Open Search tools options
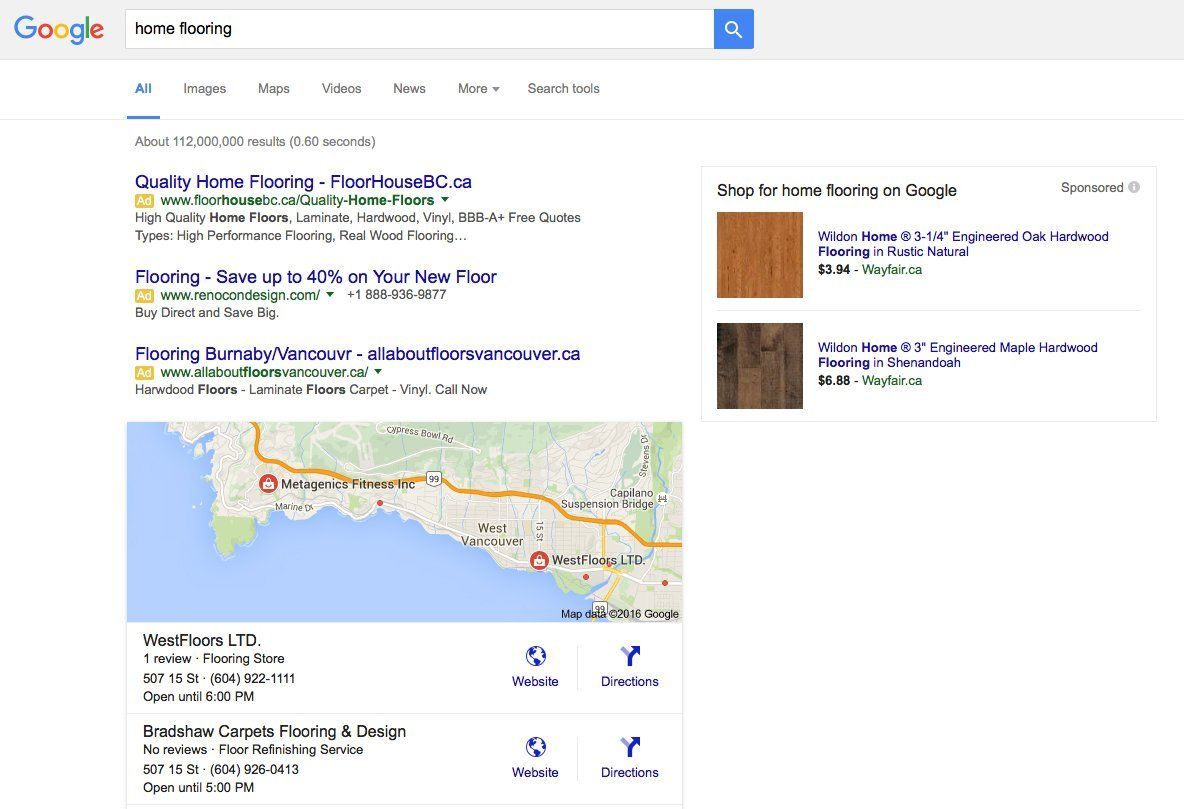Image resolution: width=1184 pixels, height=809 pixels. click(563, 88)
